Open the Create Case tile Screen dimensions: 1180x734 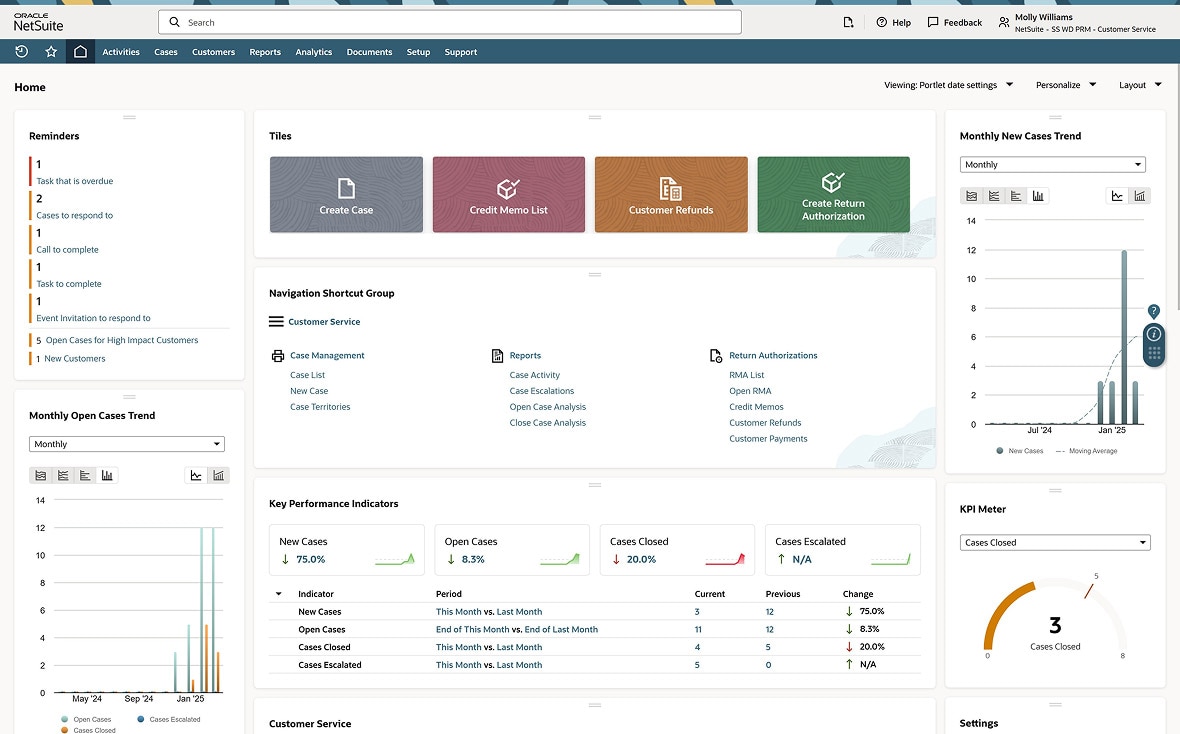(x=346, y=195)
